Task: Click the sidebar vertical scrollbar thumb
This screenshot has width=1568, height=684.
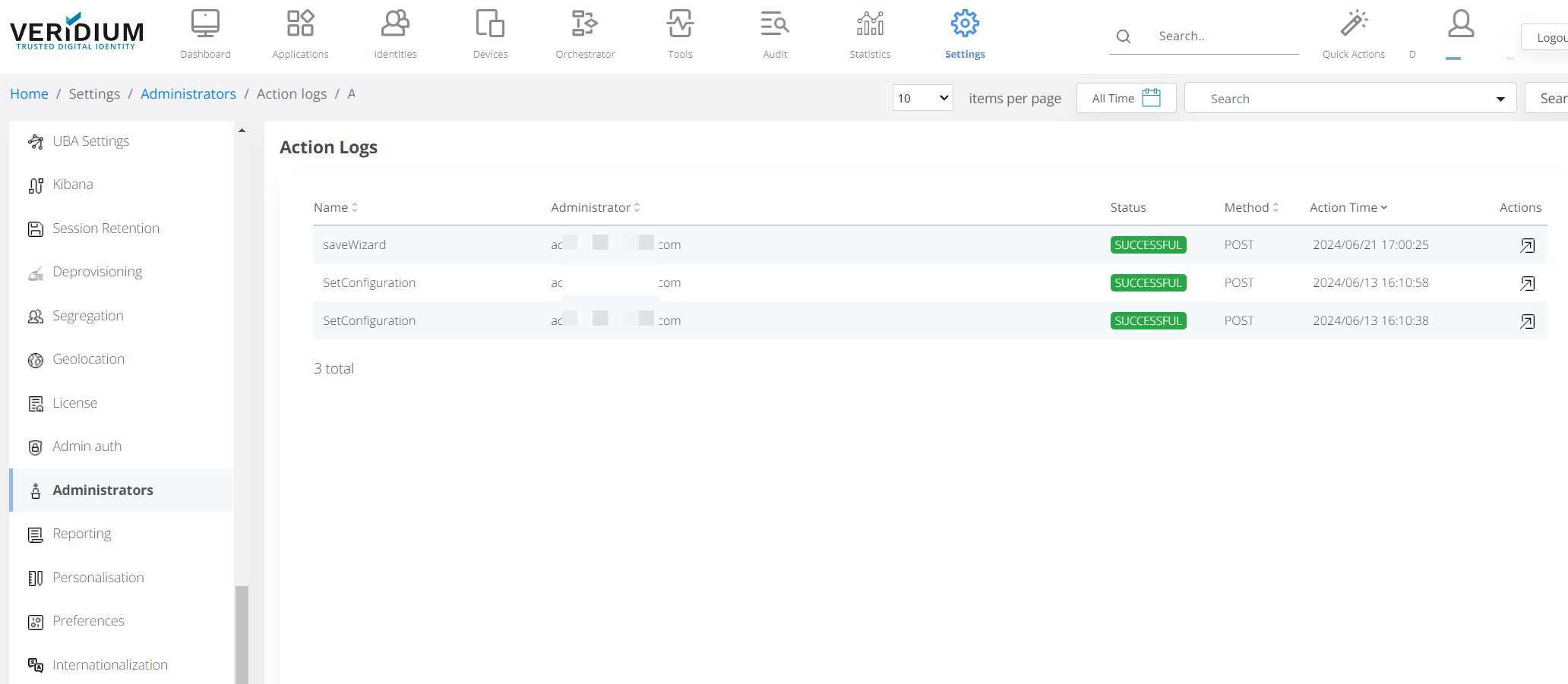Action: [242, 633]
